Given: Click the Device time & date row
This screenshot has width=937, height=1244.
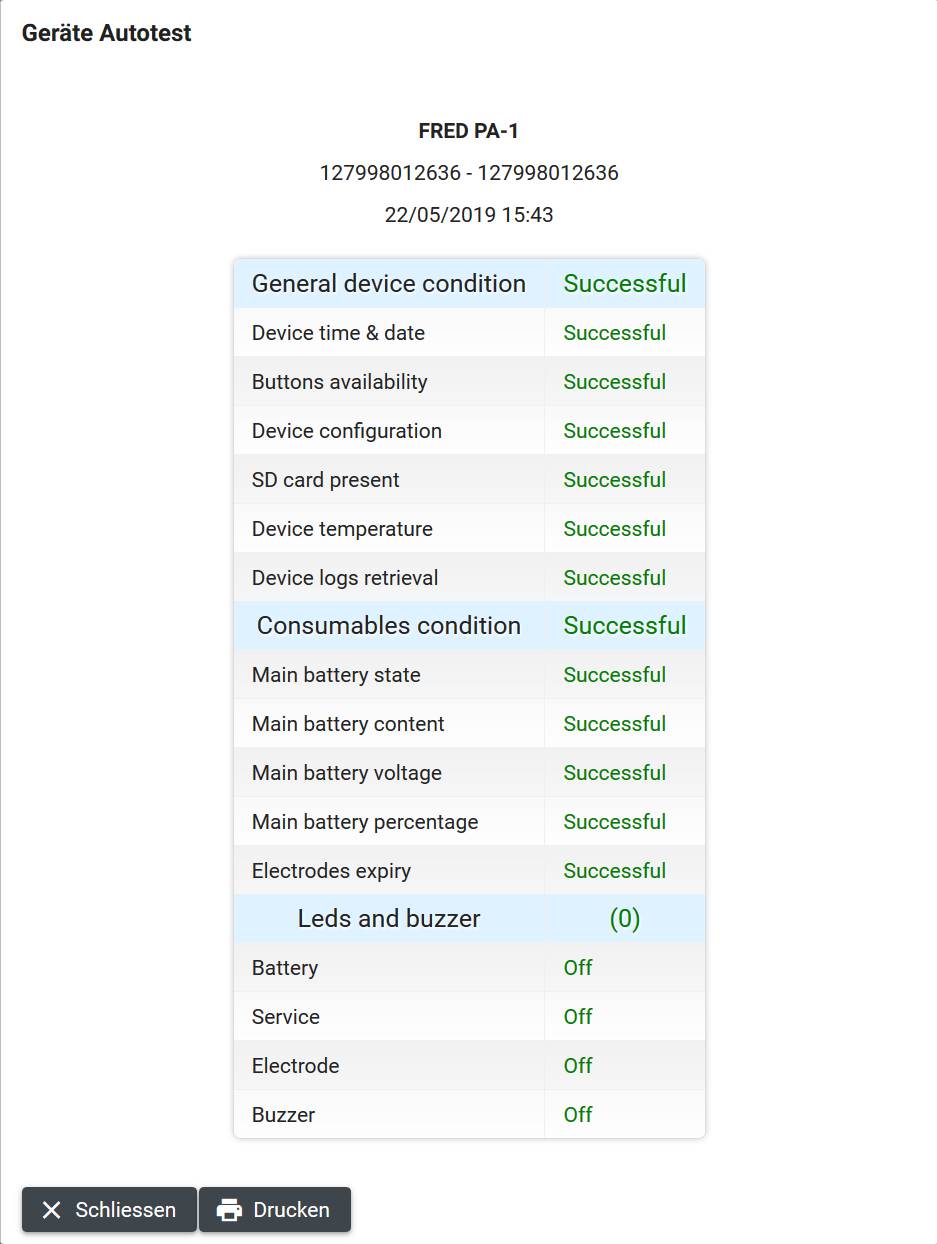Looking at the screenshot, I should tap(469, 332).
